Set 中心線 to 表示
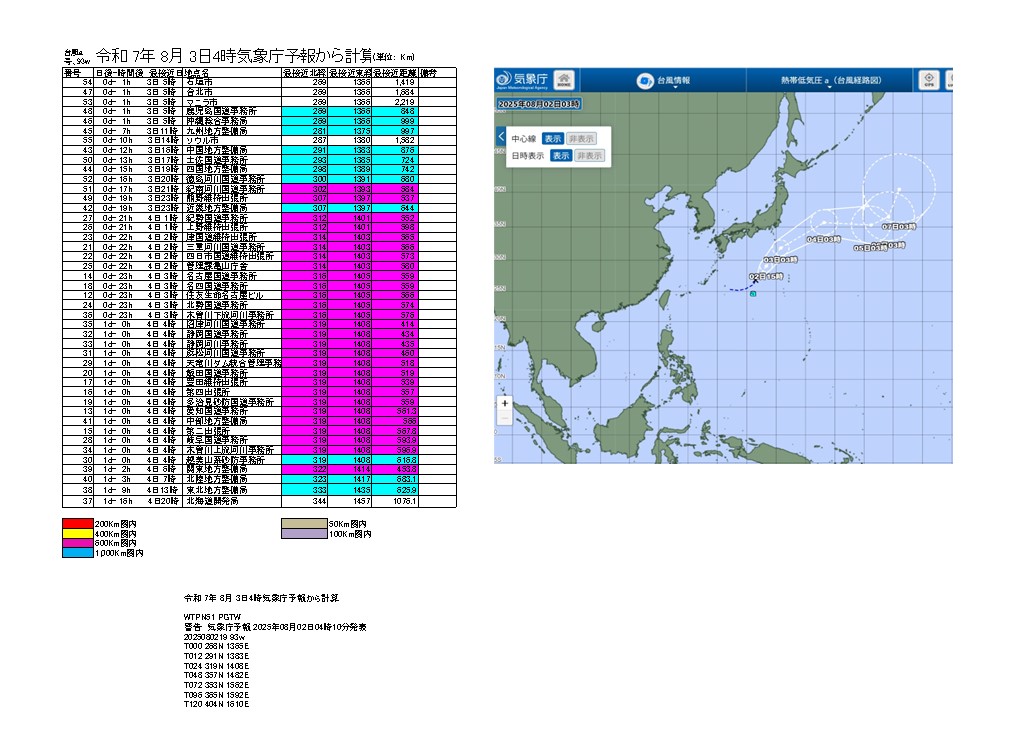 tap(553, 139)
